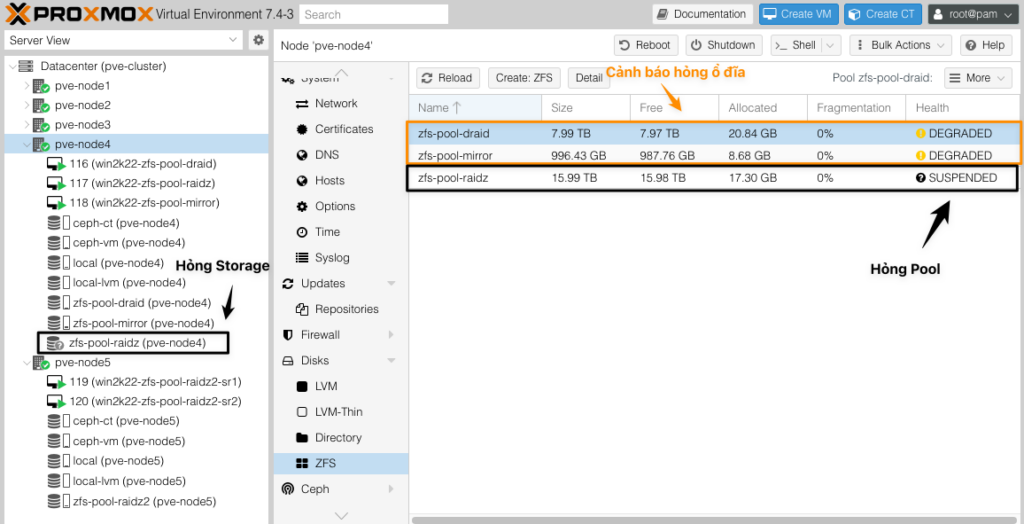Select the zfs-pool-raidz table row name

[452, 178]
